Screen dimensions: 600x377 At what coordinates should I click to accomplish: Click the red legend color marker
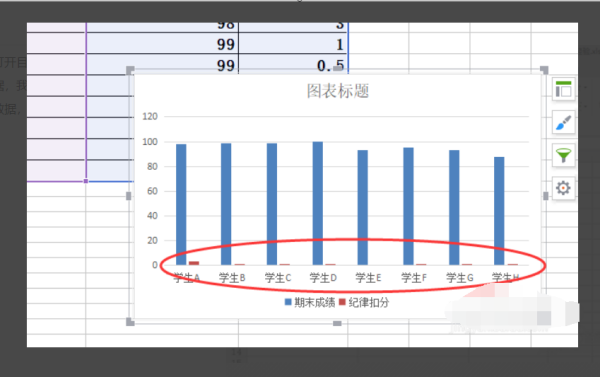[342, 302]
